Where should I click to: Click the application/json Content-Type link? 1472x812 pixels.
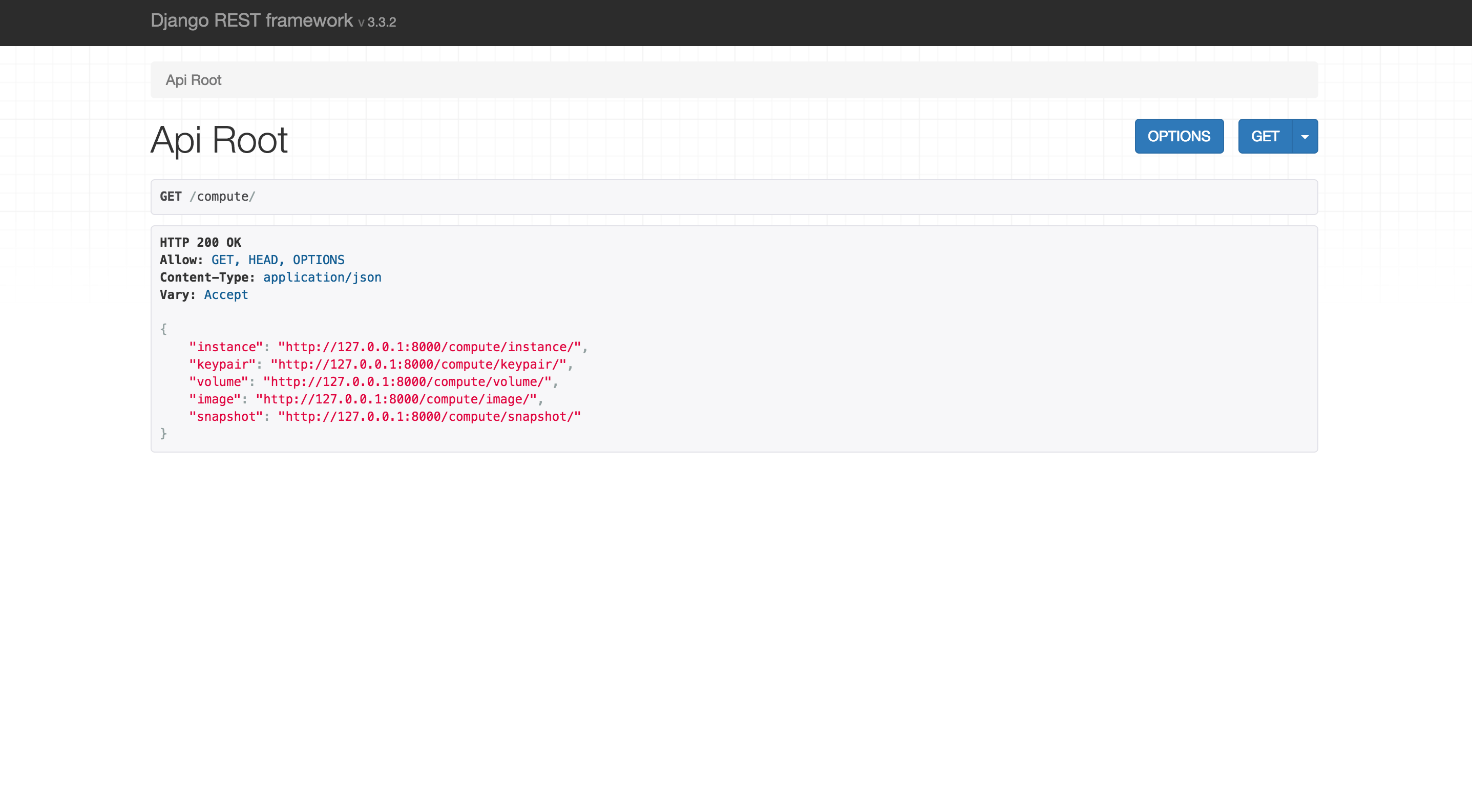(x=322, y=277)
